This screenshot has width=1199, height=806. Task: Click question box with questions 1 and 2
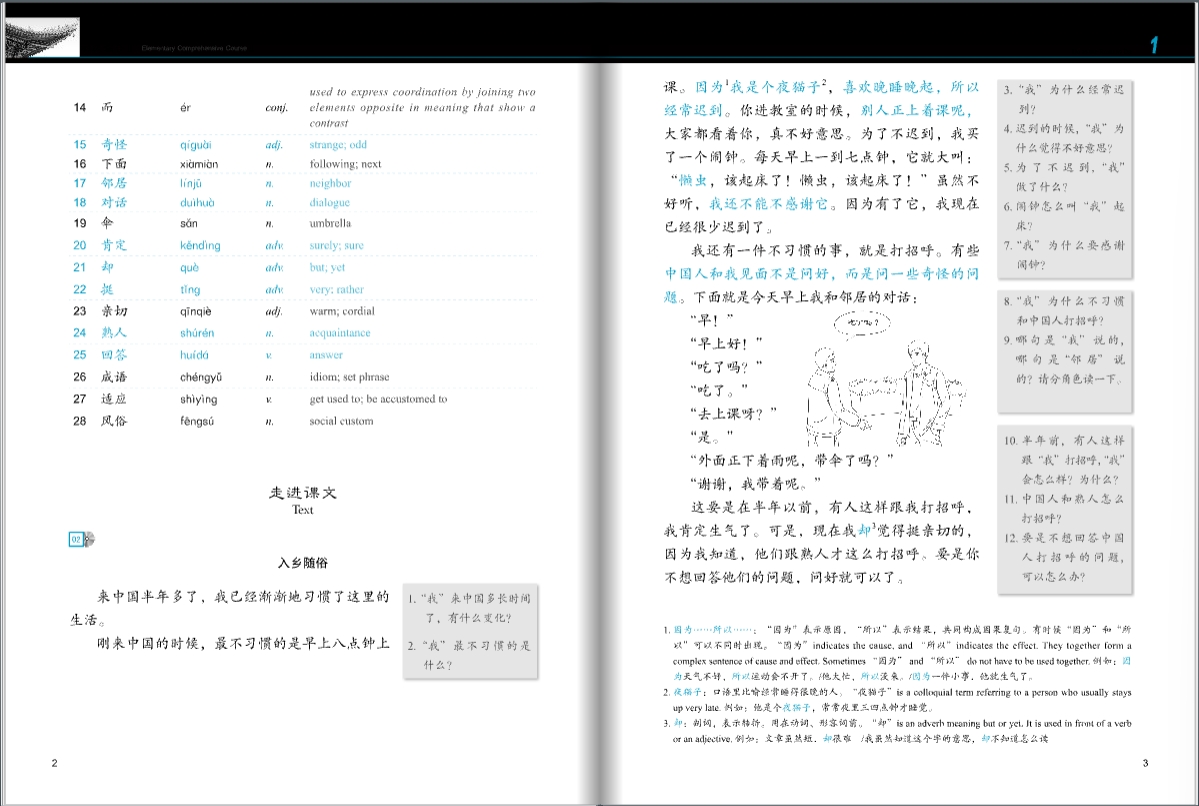470,632
